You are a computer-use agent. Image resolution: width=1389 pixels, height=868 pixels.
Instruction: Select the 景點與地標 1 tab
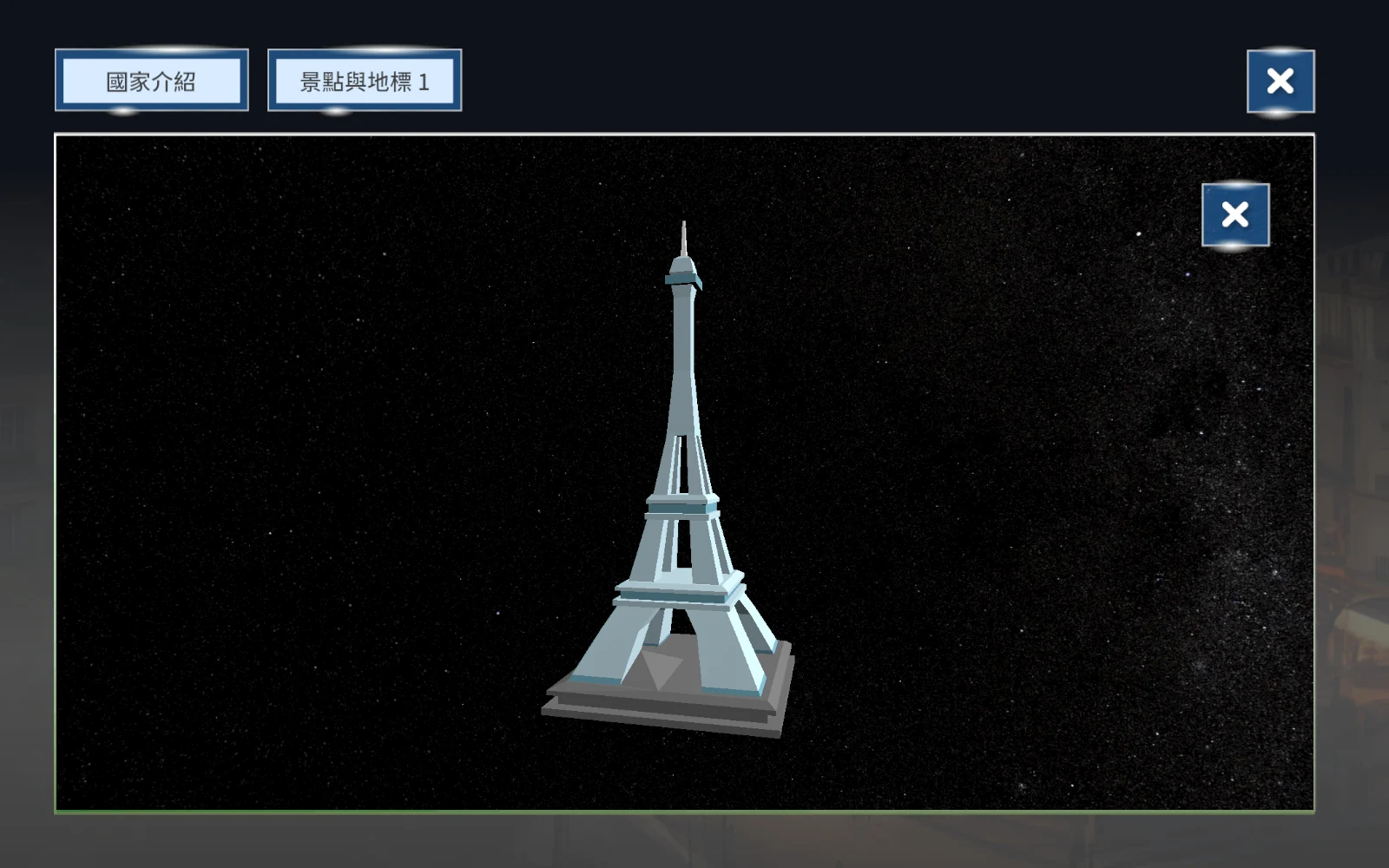click(365, 81)
